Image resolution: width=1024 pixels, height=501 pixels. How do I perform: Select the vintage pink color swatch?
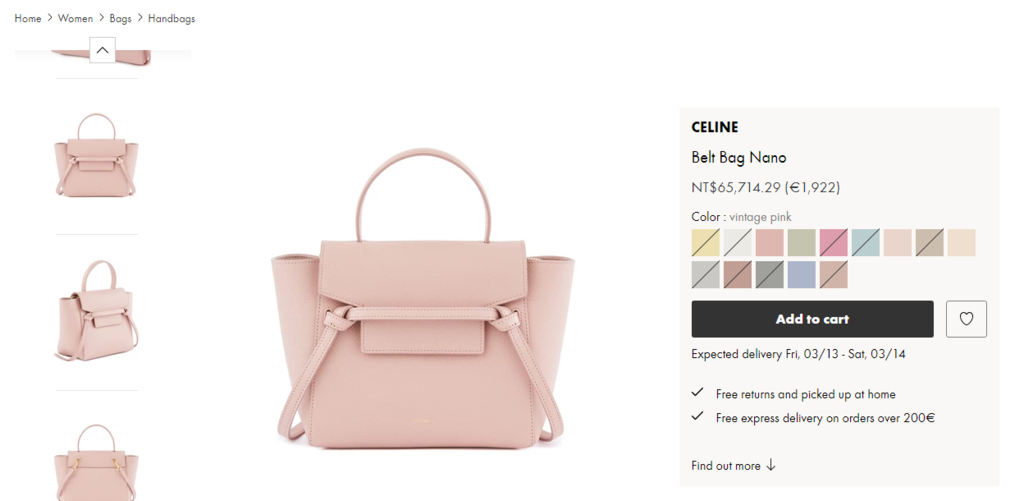(769, 242)
